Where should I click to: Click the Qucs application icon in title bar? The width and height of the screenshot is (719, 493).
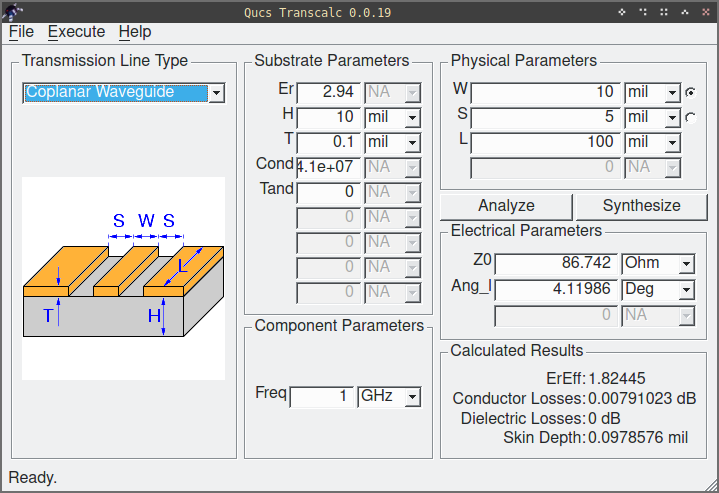click(x=13, y=12)
